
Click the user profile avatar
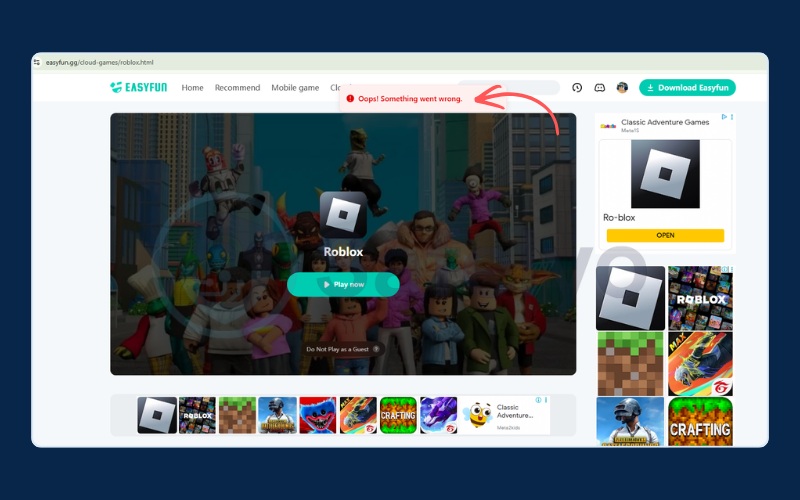622,88
